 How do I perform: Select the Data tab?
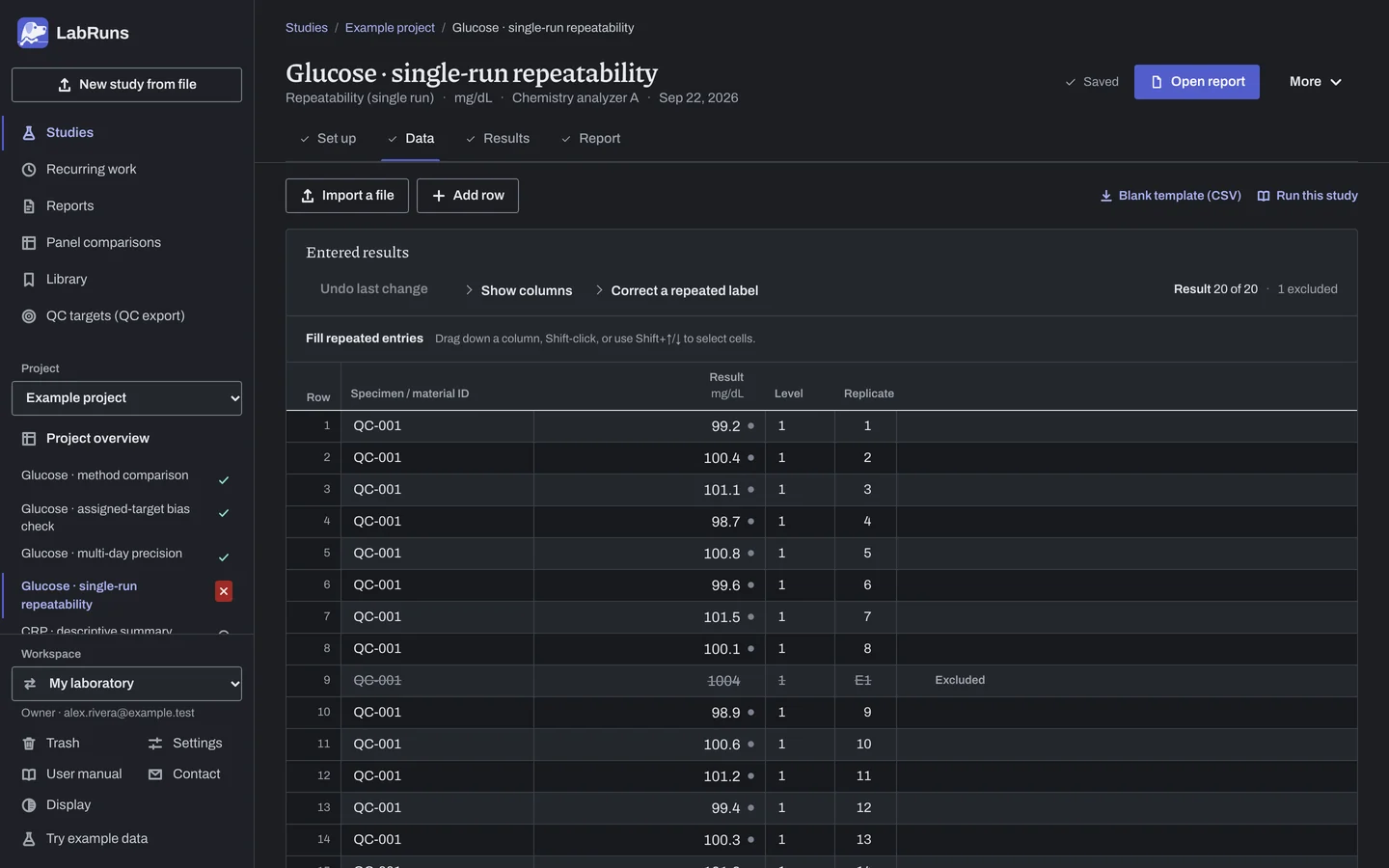pos(411,139)
